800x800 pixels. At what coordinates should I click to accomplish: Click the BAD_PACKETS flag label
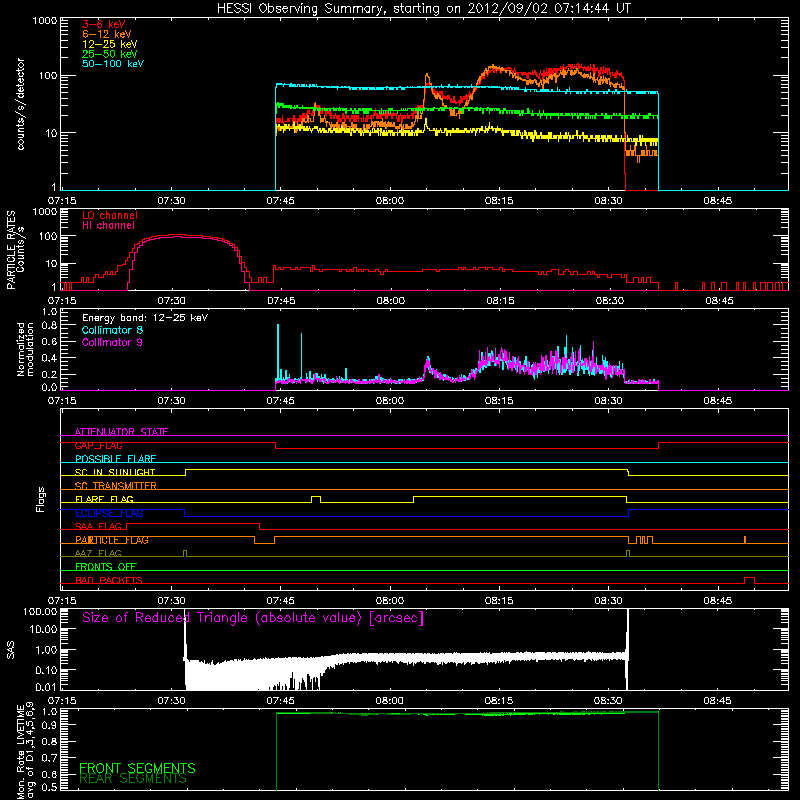(x=109, y=580)
